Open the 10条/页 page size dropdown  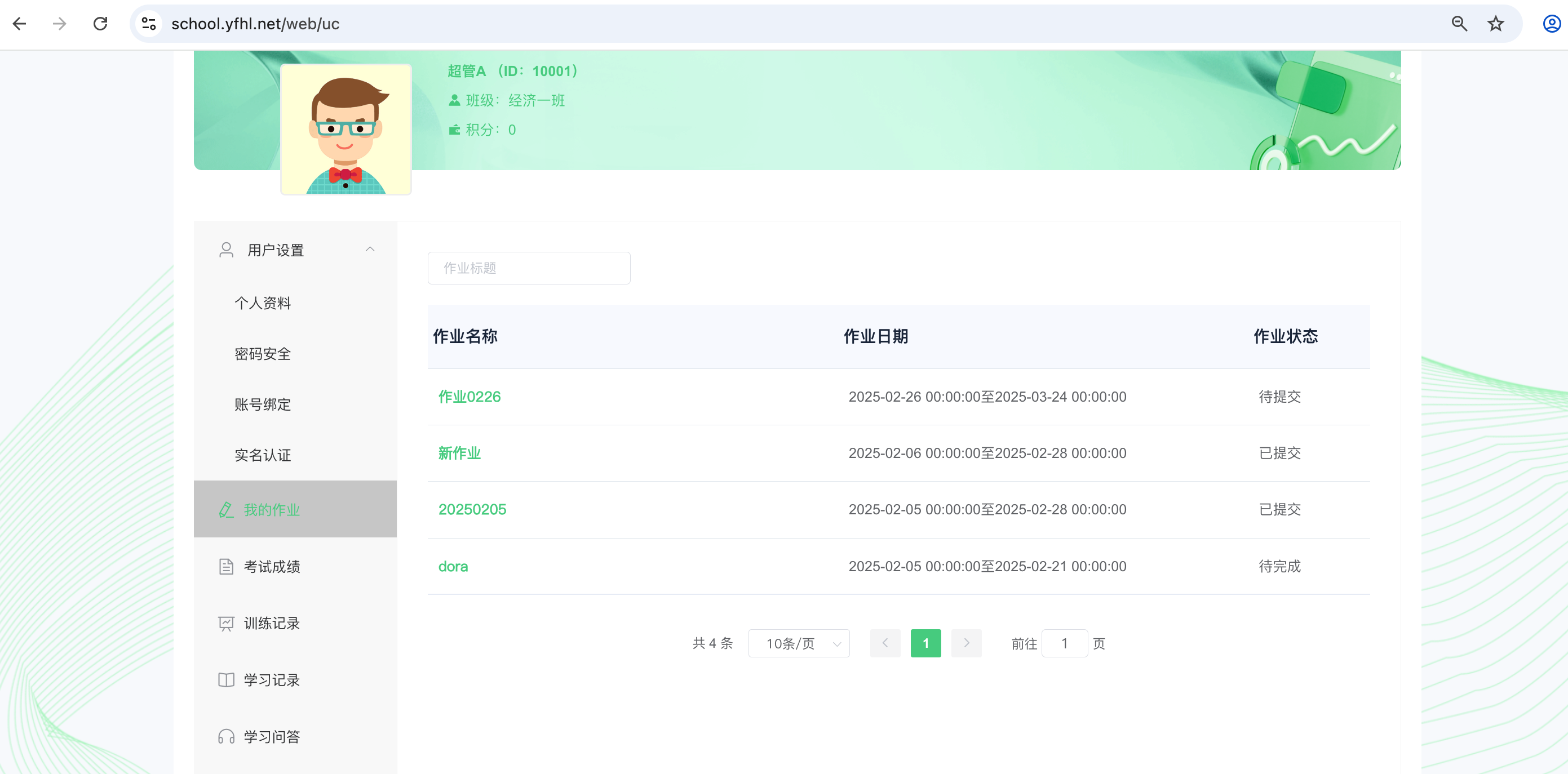point(799,643)
